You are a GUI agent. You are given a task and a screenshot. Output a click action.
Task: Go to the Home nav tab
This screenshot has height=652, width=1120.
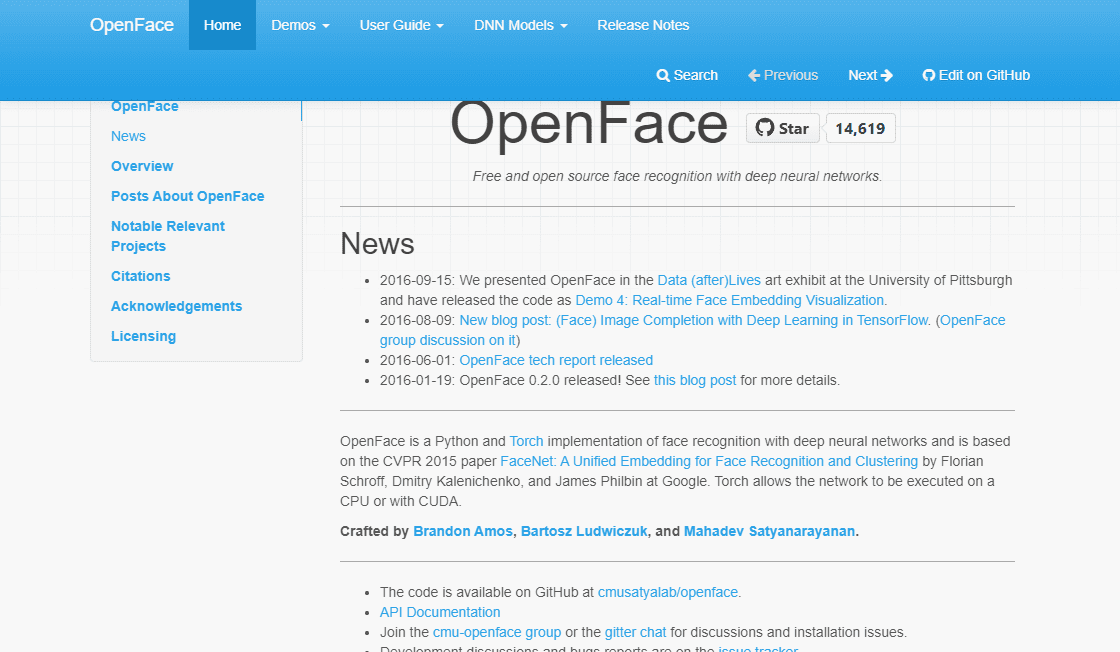[222, 25]
